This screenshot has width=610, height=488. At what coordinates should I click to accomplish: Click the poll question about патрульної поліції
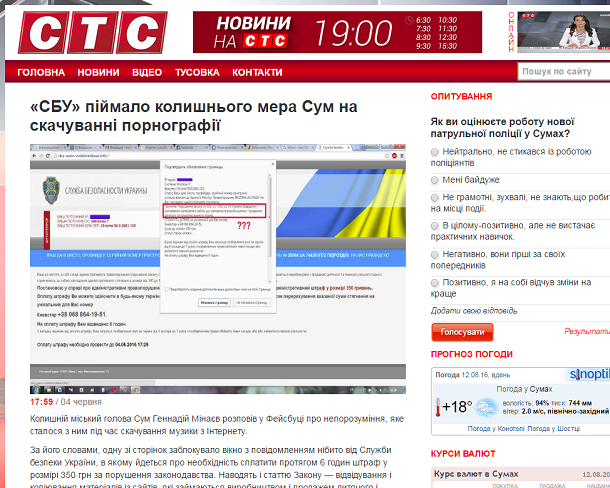pyautogui.click(x=502, y=128)
